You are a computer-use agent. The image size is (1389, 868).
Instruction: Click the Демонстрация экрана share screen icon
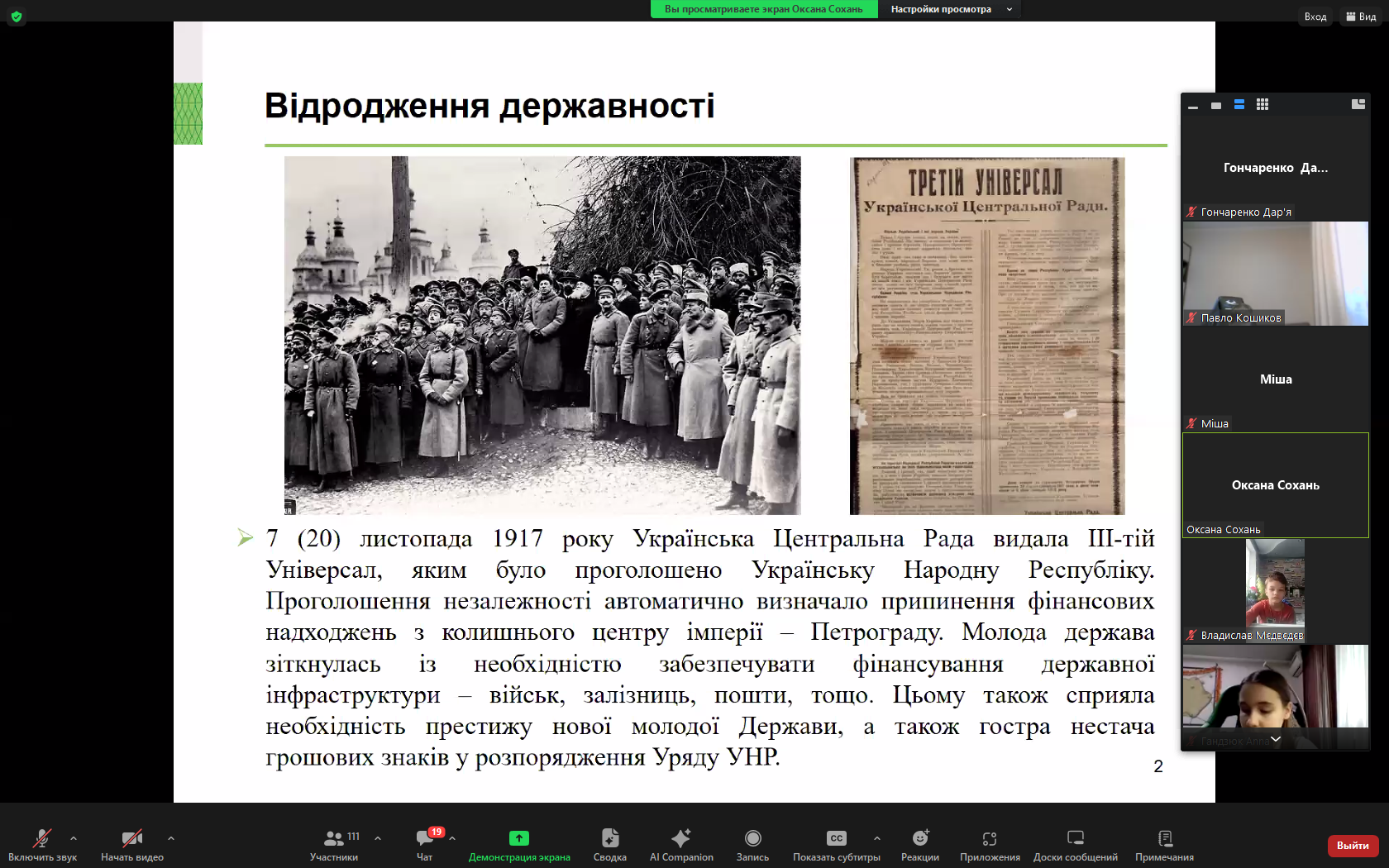tap(518, 838)
